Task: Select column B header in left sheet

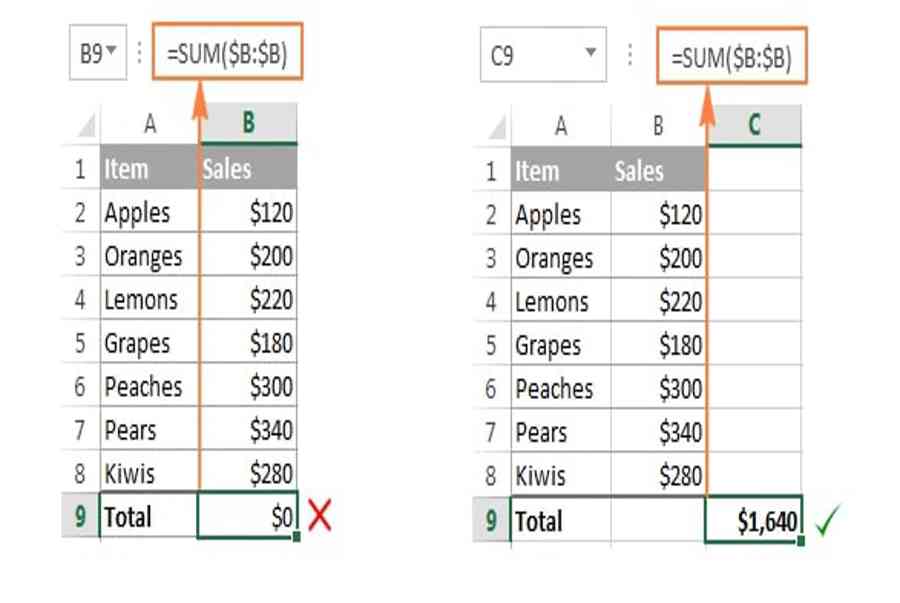Action: tap(249, 123)
